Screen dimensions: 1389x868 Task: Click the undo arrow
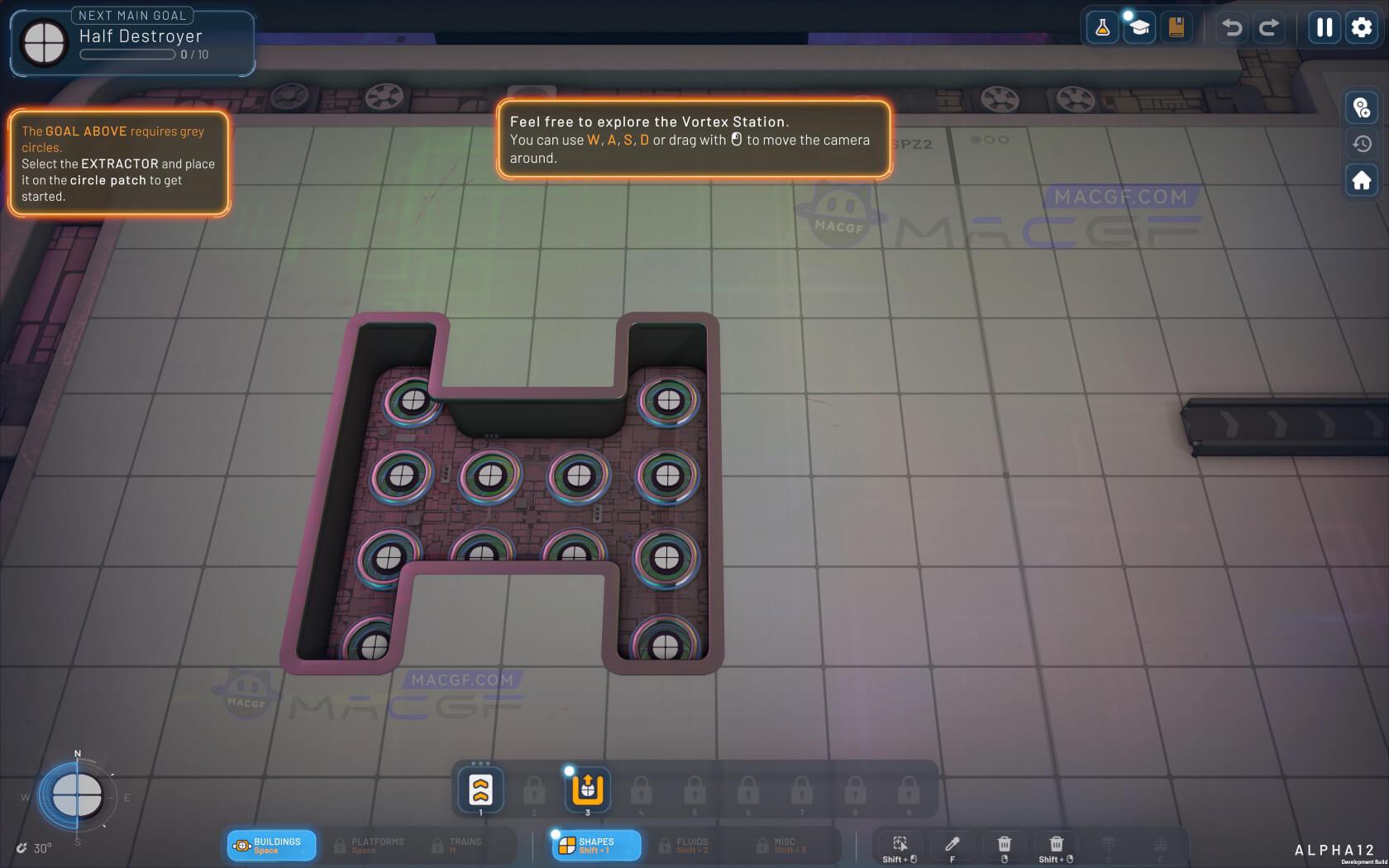point(1232,28)
